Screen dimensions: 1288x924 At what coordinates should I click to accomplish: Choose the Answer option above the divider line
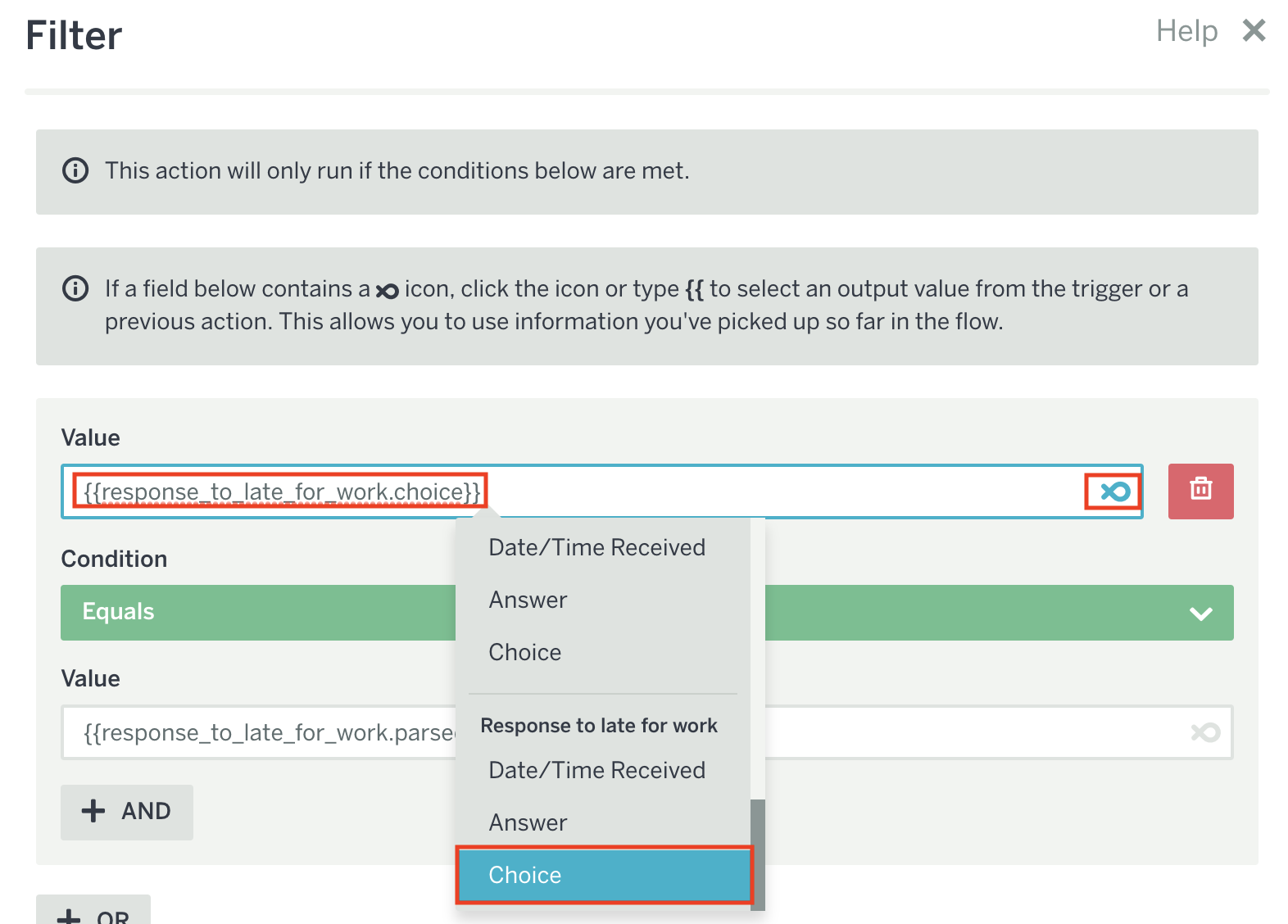tap(528, 600)
